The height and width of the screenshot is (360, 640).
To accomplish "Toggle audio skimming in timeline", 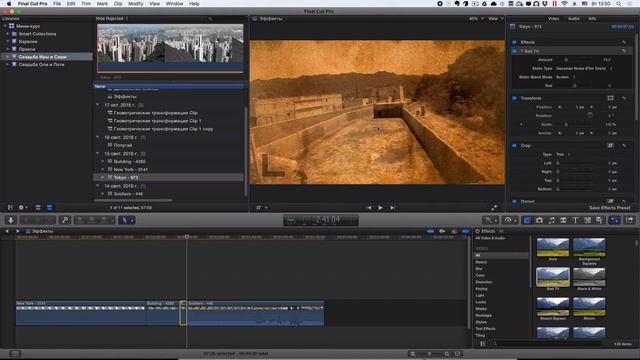I will tap(442, 231).
